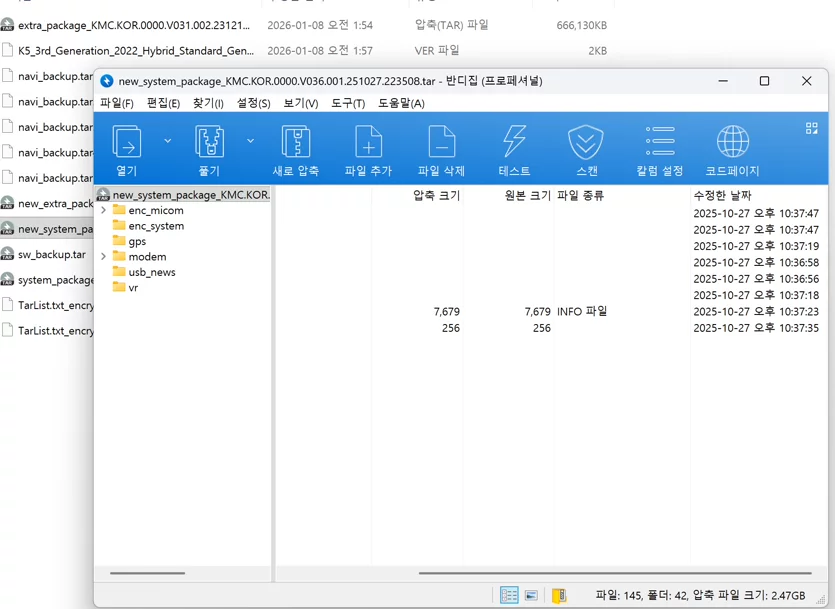Click the toolbar grid layout icon
The width and height of the screenshot is (835, 609).
812,128
